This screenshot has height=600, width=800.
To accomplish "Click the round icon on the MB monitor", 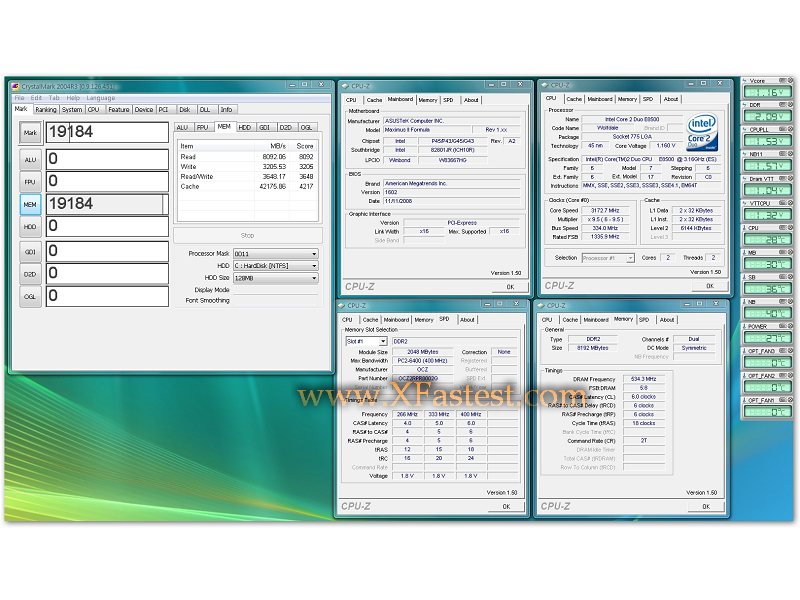I will click(790, 253).
